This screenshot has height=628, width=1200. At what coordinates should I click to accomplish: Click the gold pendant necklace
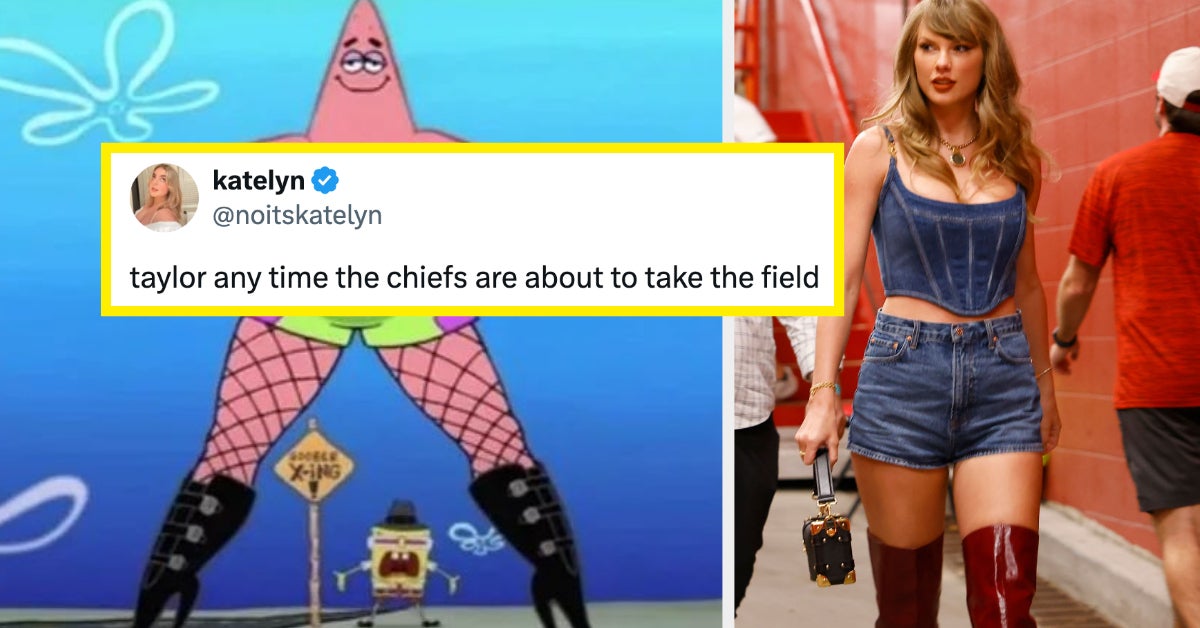(x=958, y=150)
